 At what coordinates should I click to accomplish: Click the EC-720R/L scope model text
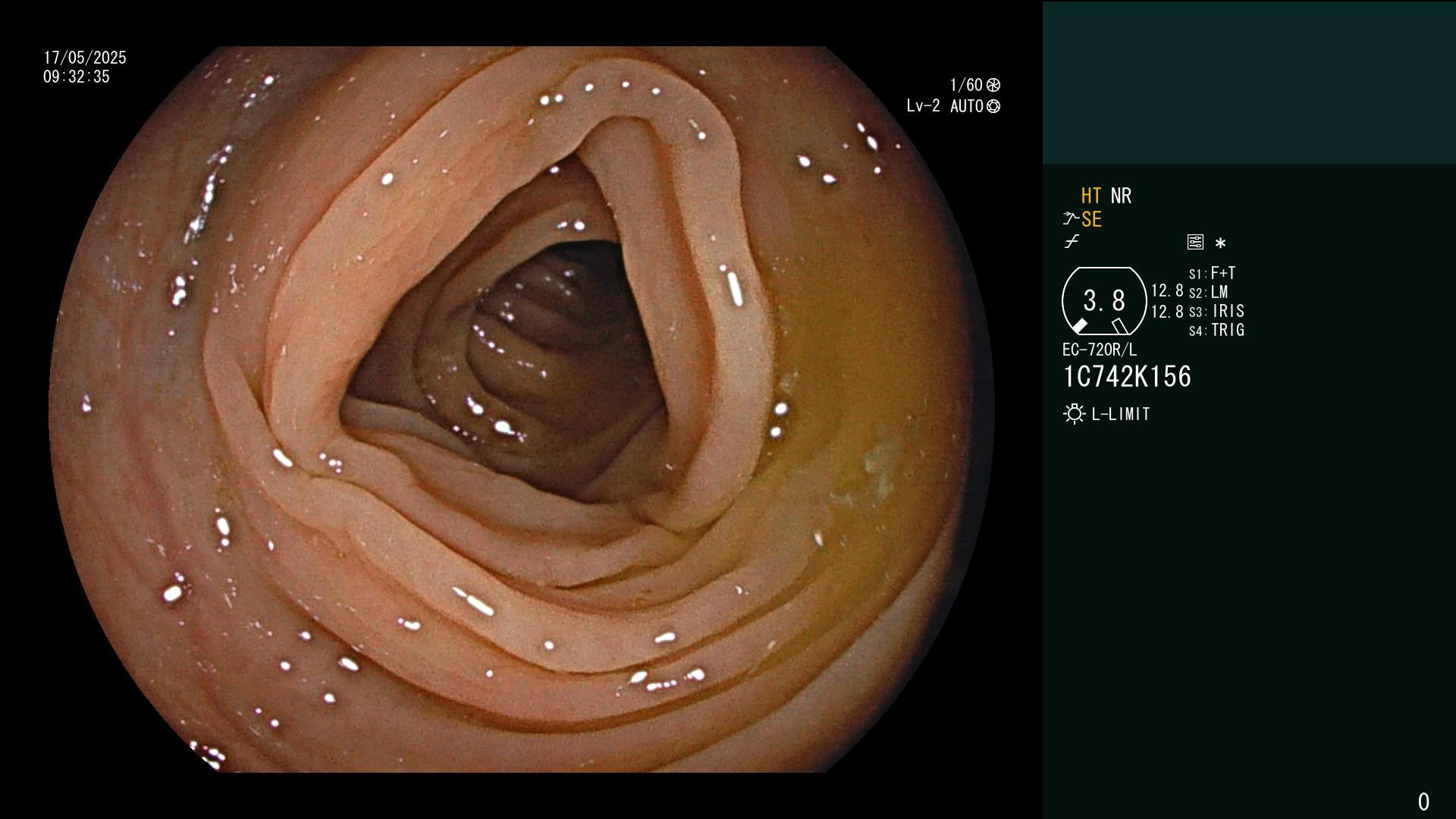pyautogui.click(x=1100, y=350)
